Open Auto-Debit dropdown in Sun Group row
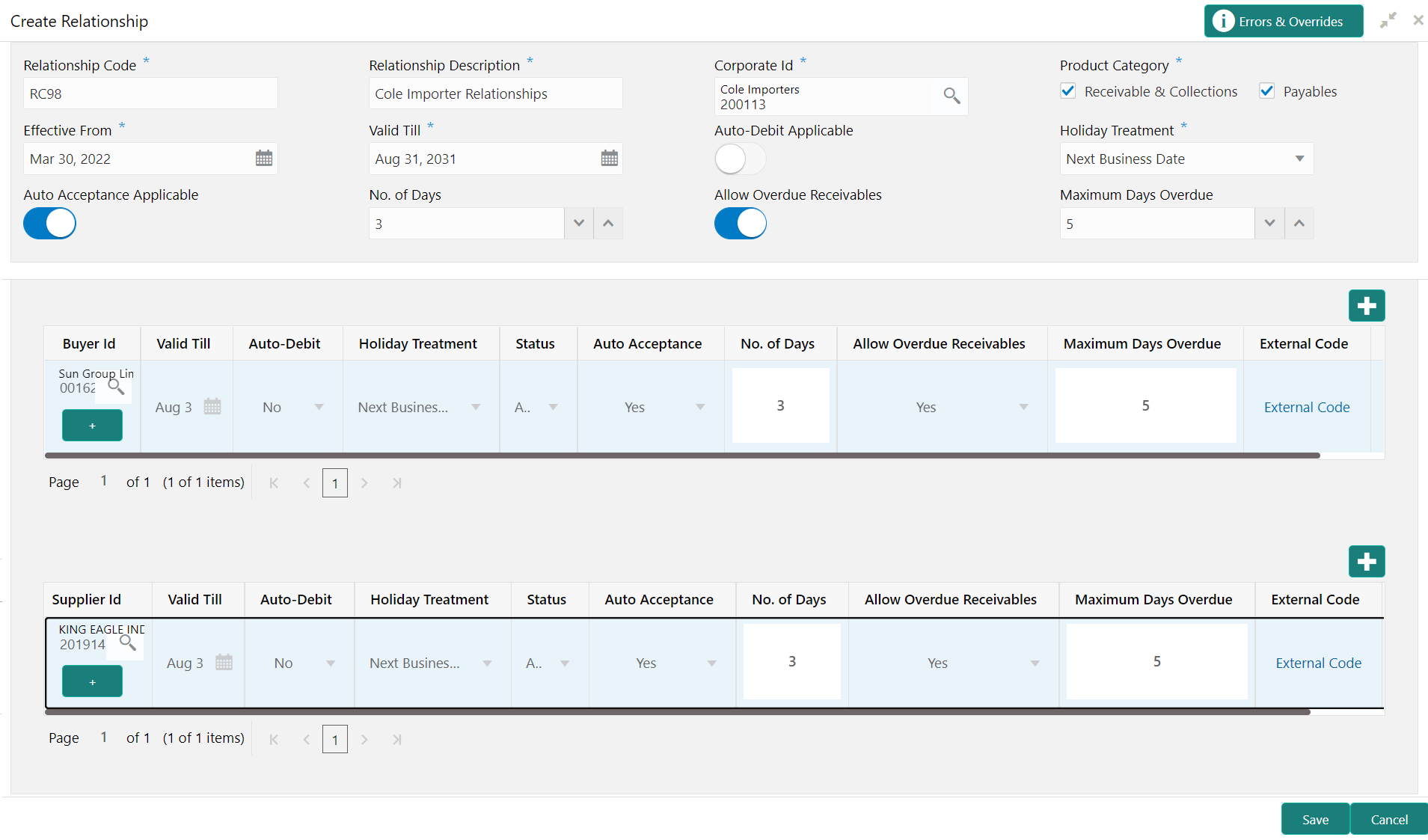 (x=319, y=407)
